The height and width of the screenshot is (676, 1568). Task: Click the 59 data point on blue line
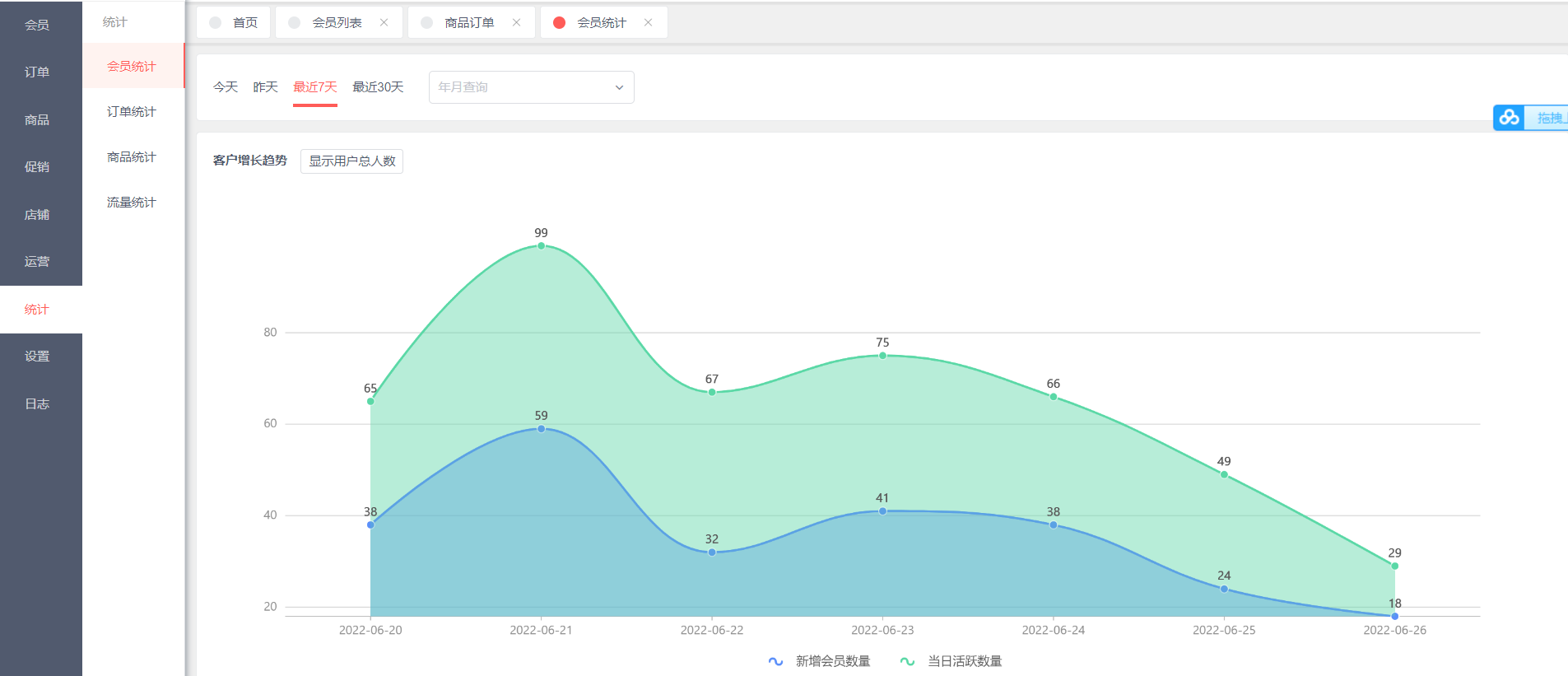tap(541, 428)
